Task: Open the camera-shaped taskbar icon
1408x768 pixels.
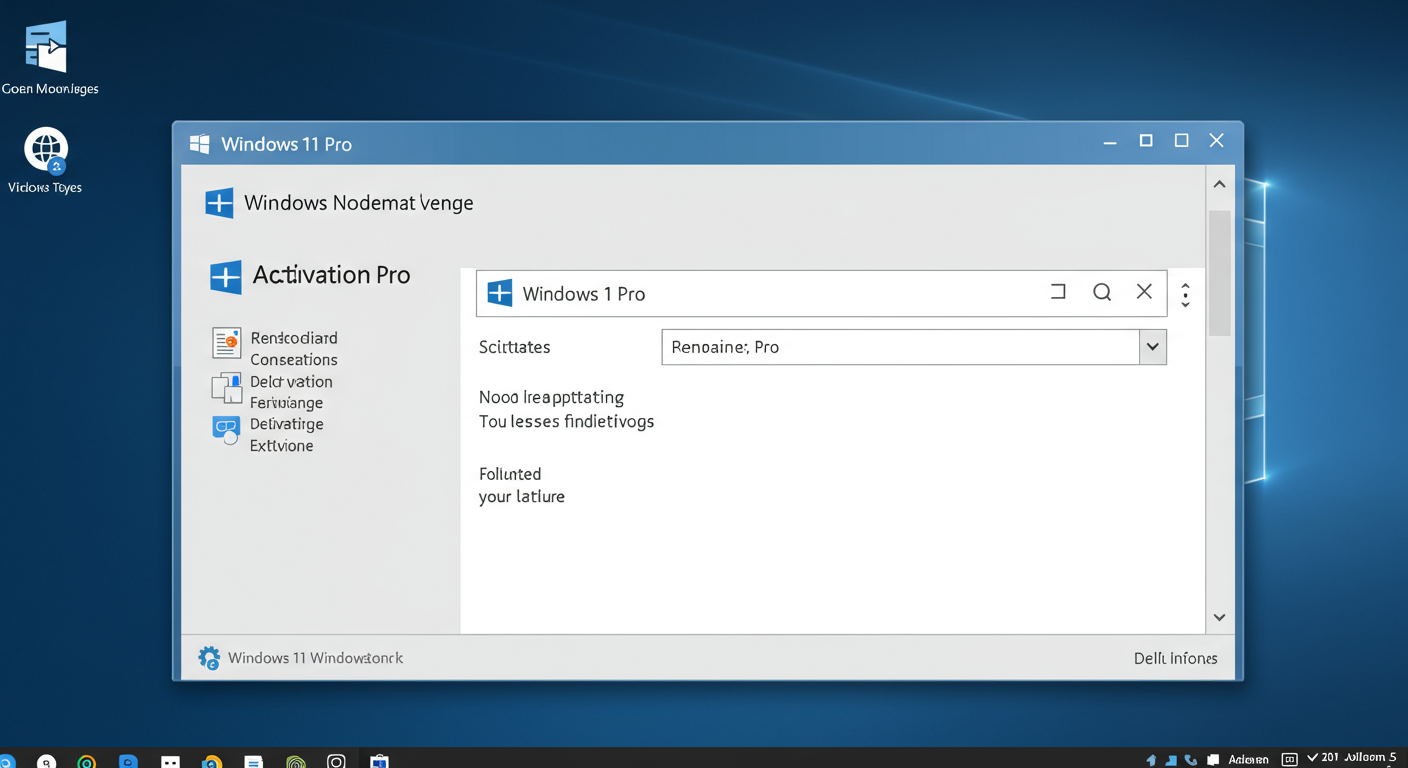Action: click(x=336, y=762)
